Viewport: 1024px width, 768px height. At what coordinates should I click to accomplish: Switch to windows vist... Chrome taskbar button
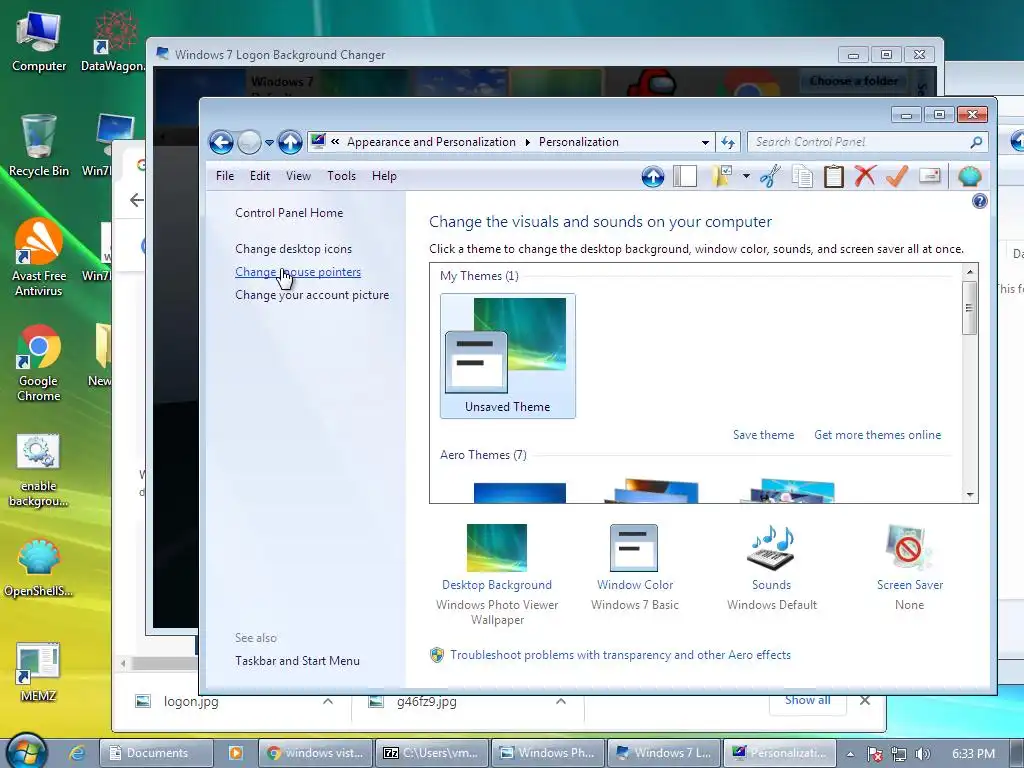coord(316,753)
